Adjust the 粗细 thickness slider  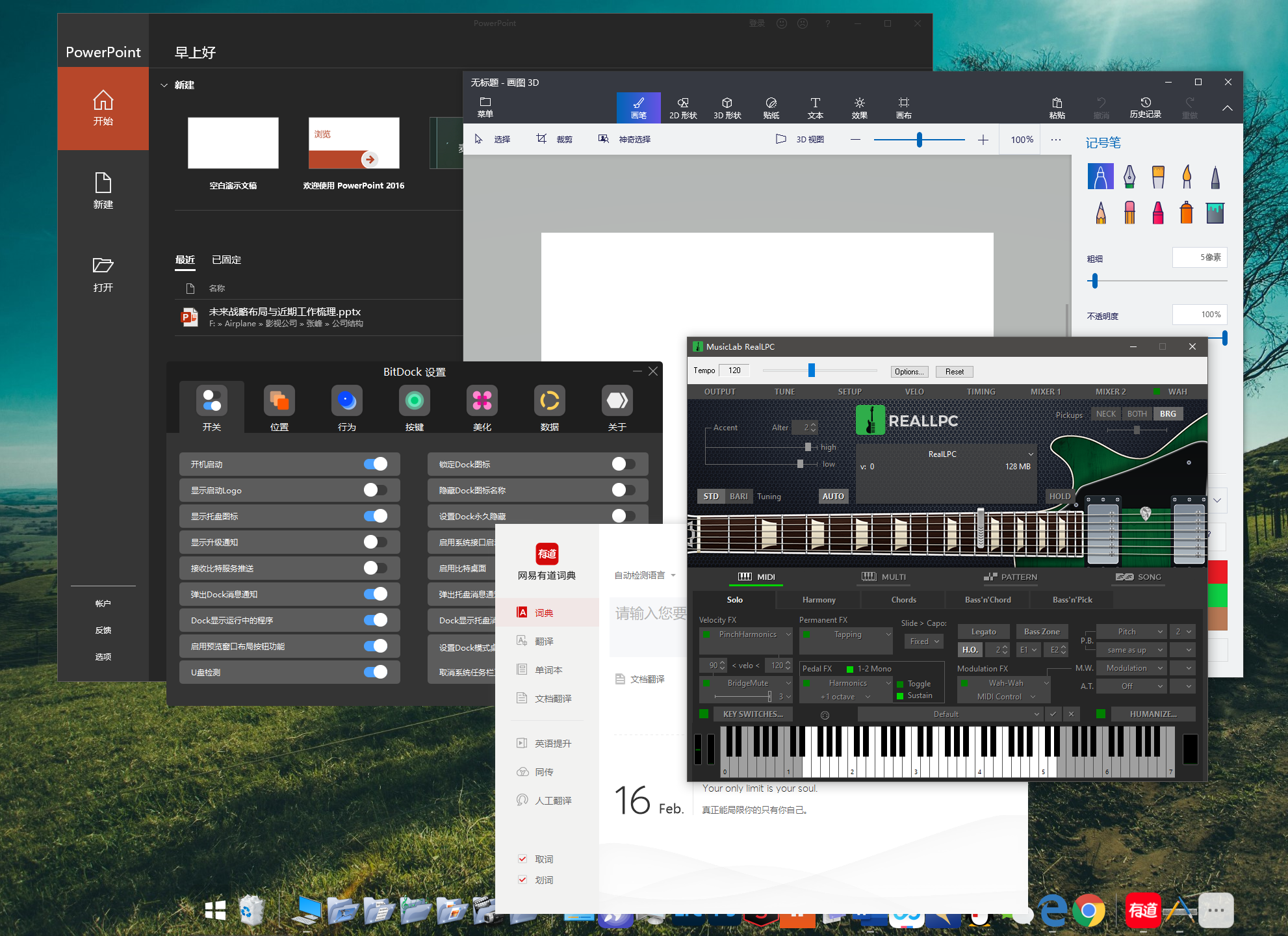click(x=1157, y=281)
